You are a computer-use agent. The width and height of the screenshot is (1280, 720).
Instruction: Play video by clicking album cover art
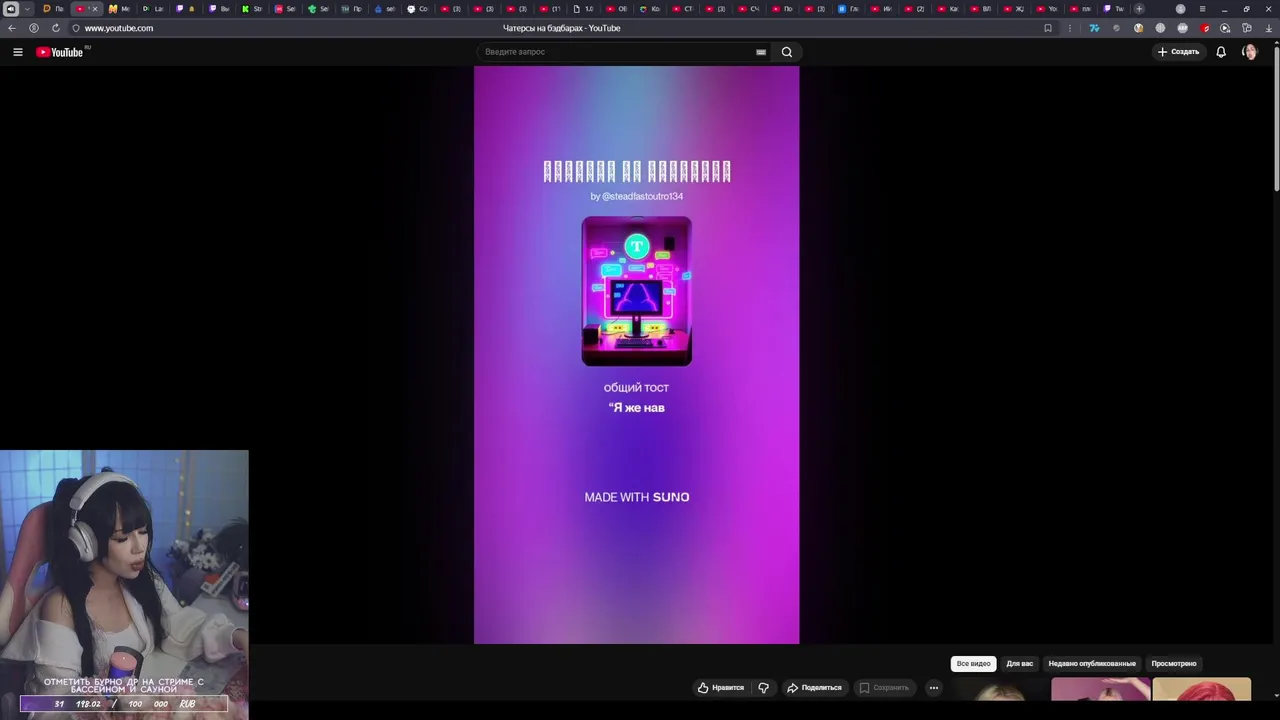click(x=636, y=291)
